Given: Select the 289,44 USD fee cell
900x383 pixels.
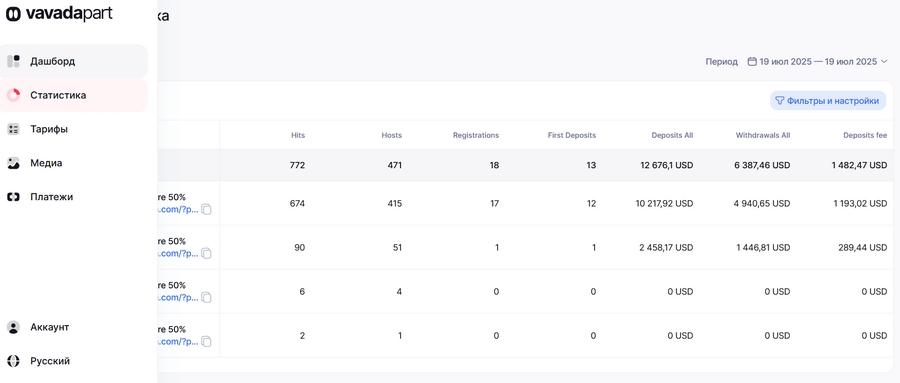Looking at the screenshot, I should click(863, 247).
